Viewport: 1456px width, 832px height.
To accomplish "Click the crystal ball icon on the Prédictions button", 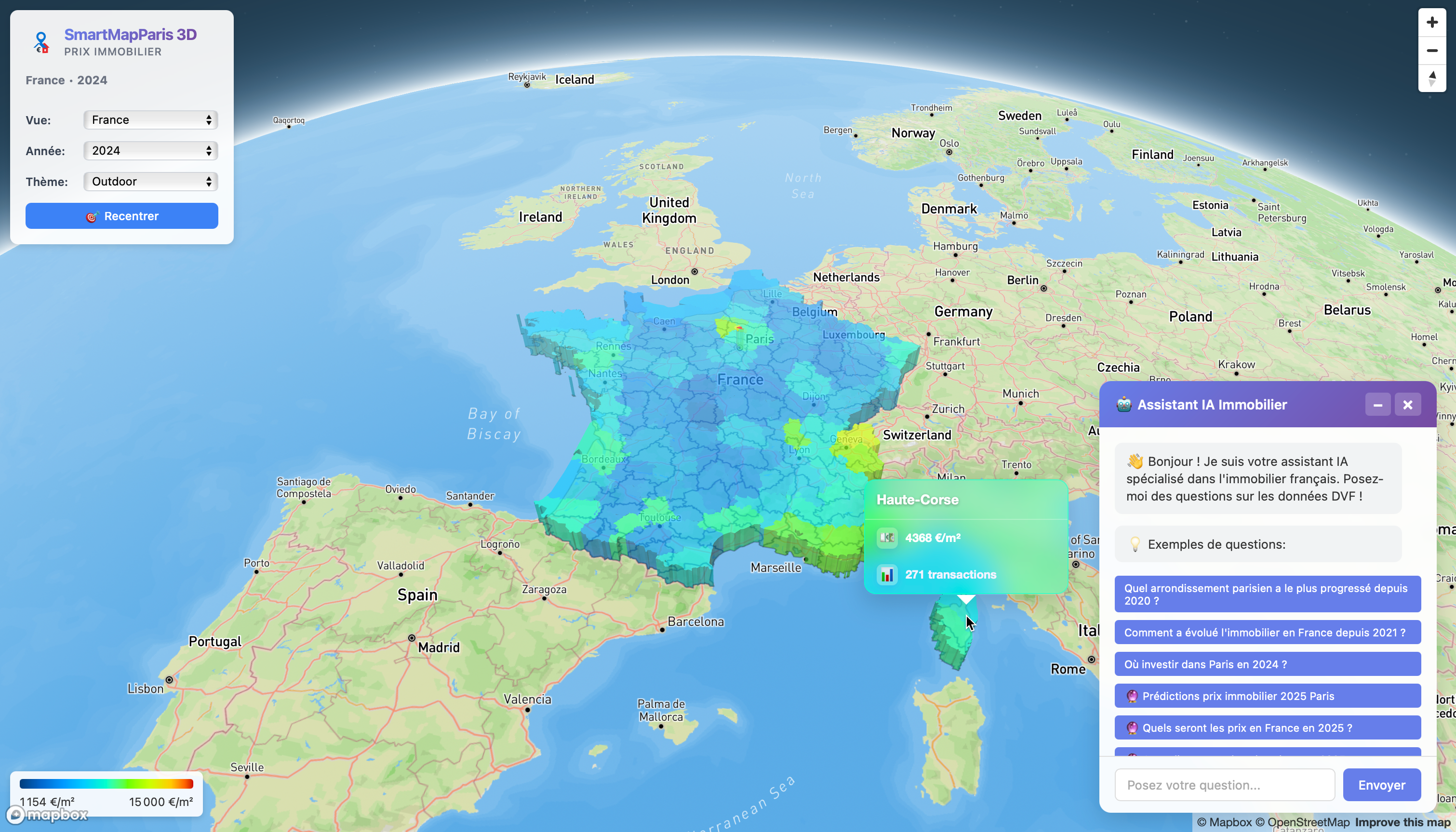I will pyautogui.click(x=1133, y=696).
